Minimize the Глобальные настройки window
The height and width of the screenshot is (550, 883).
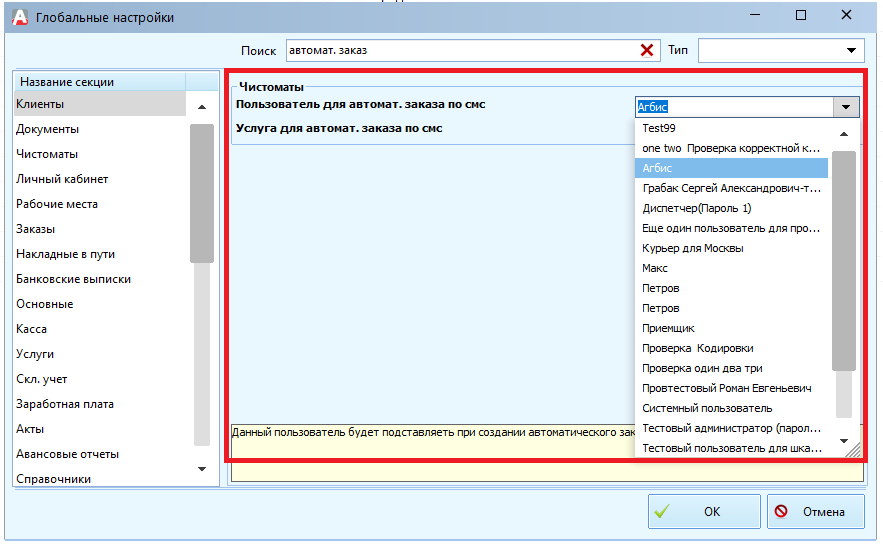point(755,15)
